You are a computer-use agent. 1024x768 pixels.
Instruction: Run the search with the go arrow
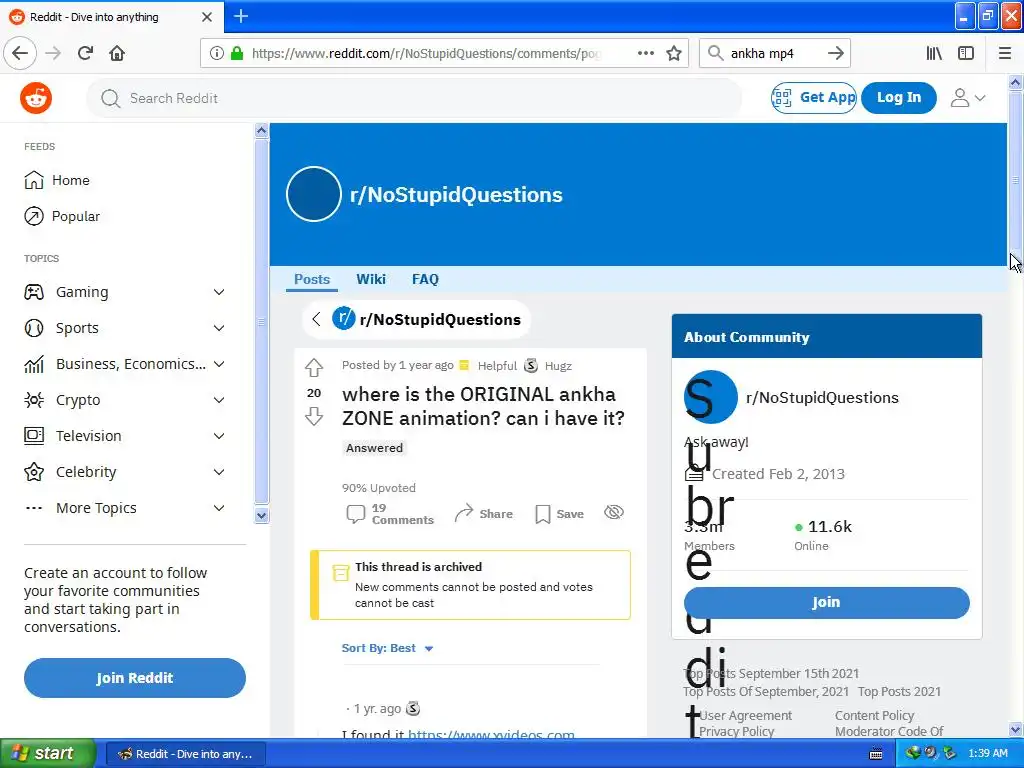pos(835,54)
